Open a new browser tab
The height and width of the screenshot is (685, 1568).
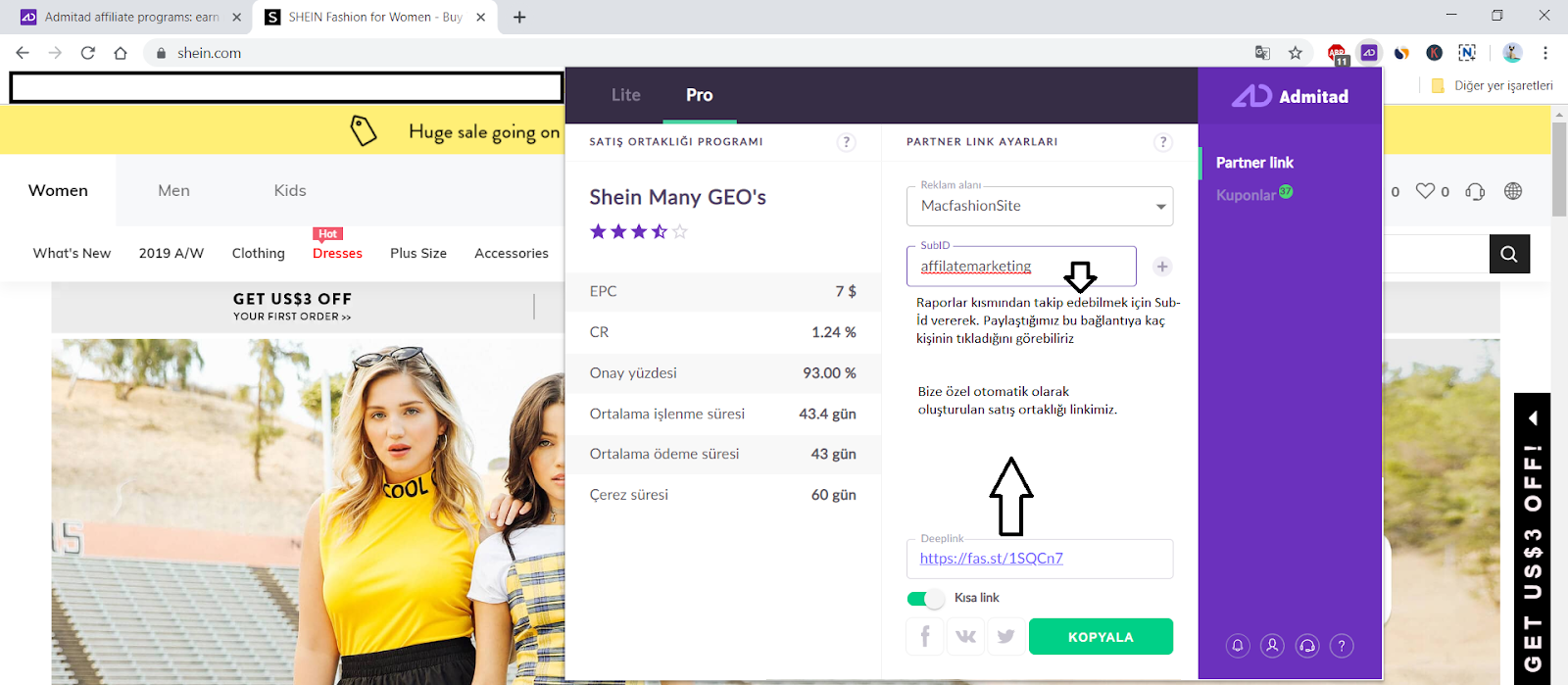click(519, 17)
